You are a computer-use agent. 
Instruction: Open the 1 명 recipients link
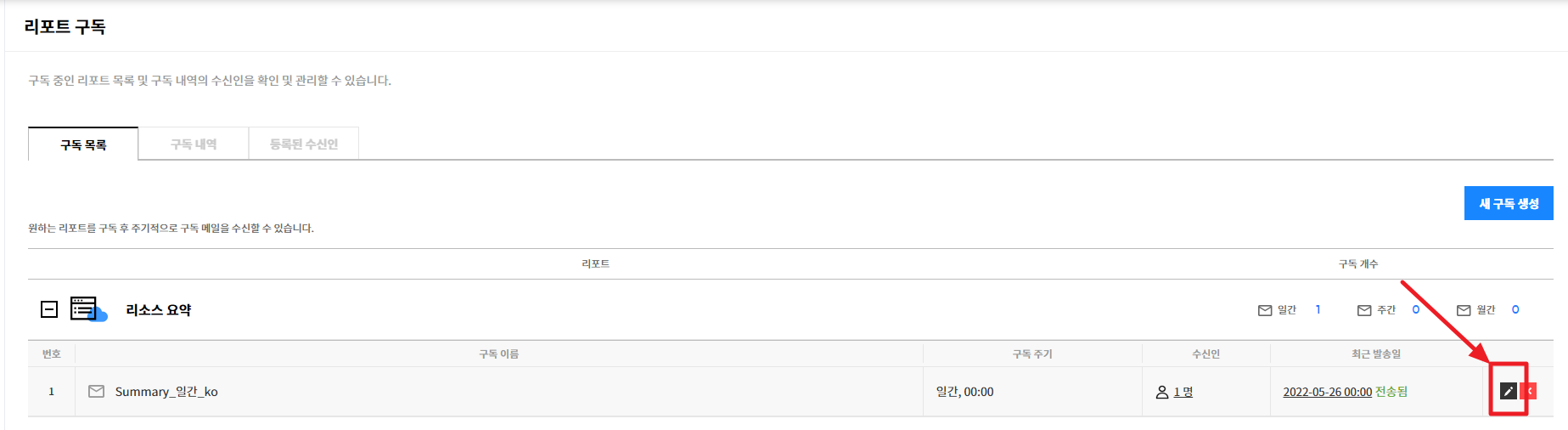tap(1183, 392)
